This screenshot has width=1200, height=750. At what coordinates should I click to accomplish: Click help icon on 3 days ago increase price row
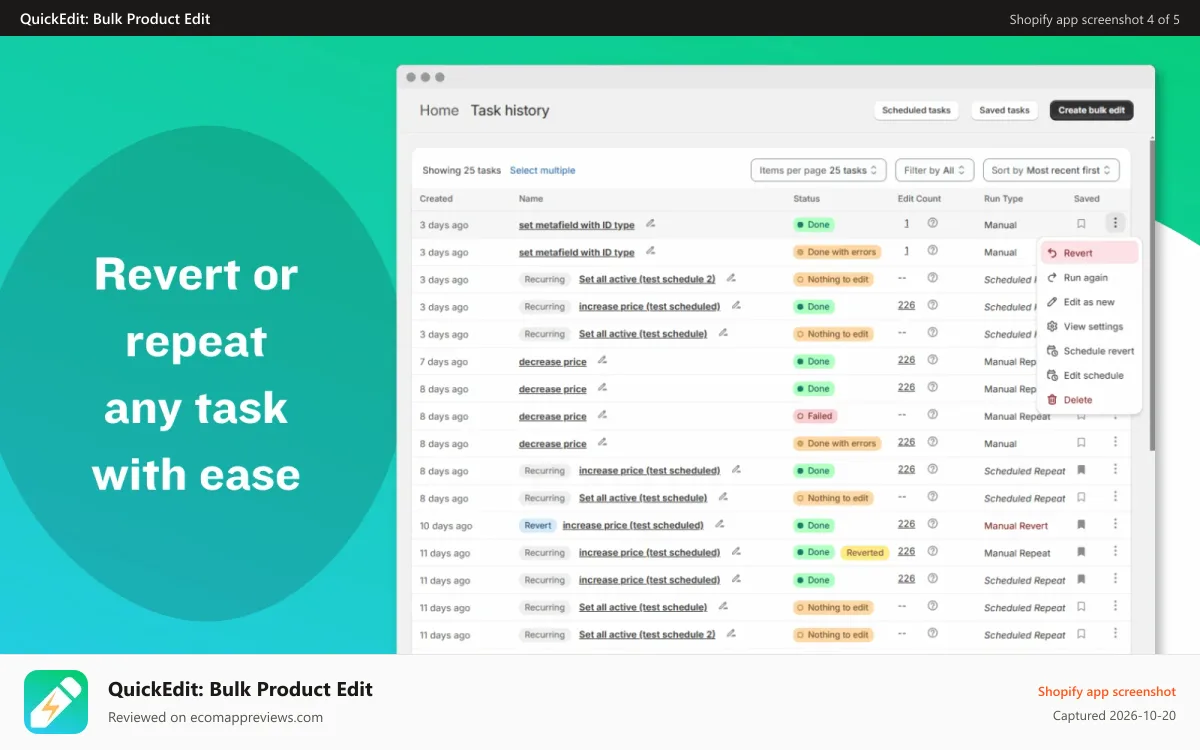[x=933, y=306]
